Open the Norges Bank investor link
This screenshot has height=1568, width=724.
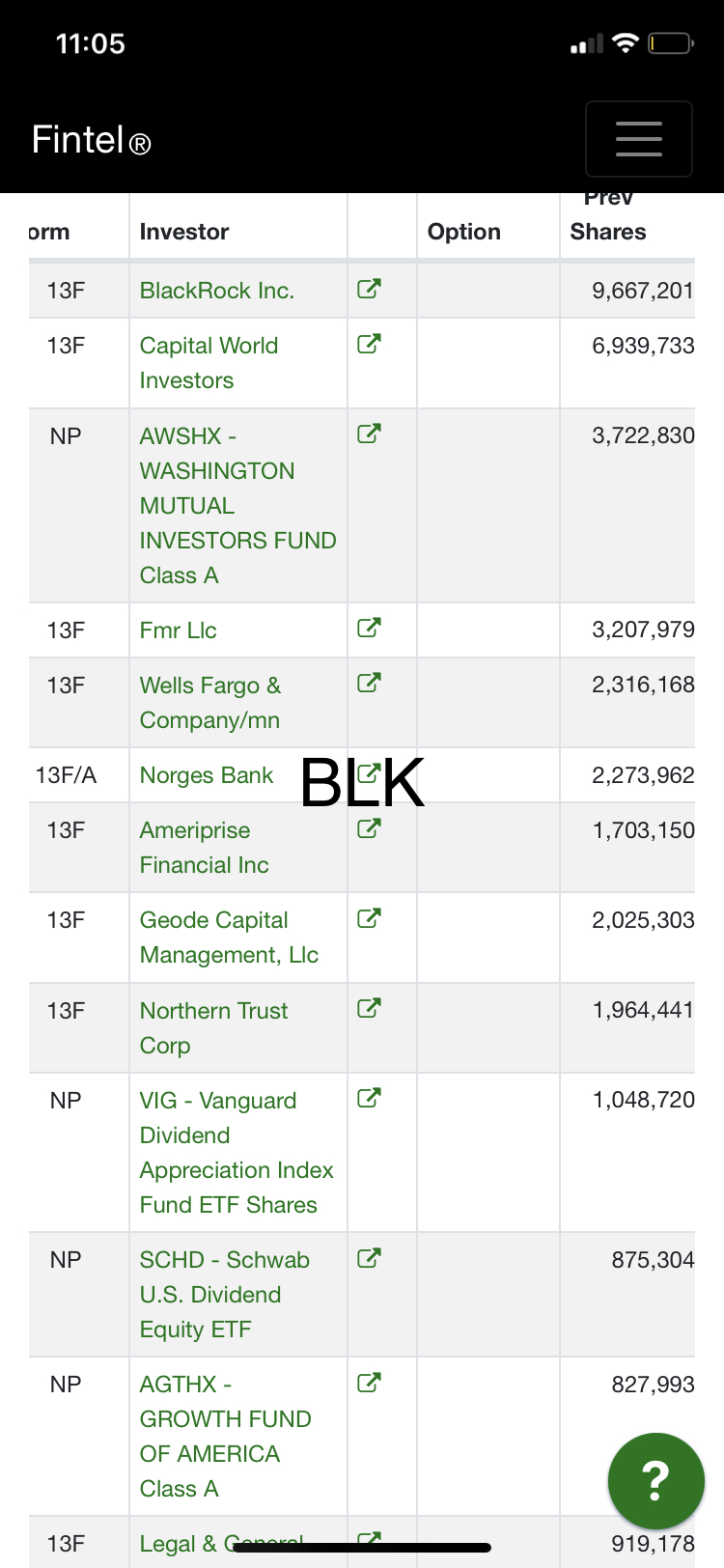point(207,775)
